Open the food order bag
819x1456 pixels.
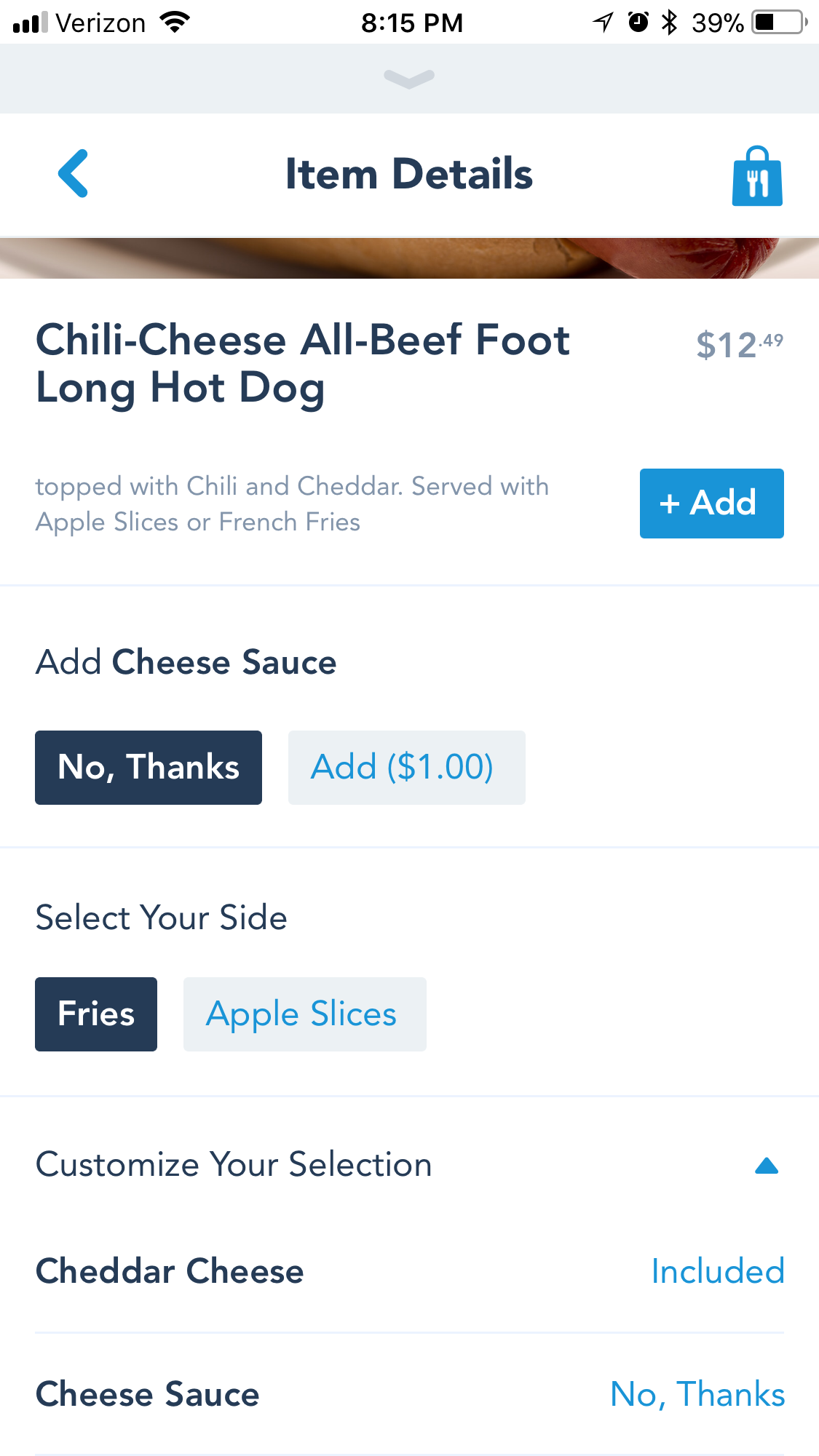point(757,177)
